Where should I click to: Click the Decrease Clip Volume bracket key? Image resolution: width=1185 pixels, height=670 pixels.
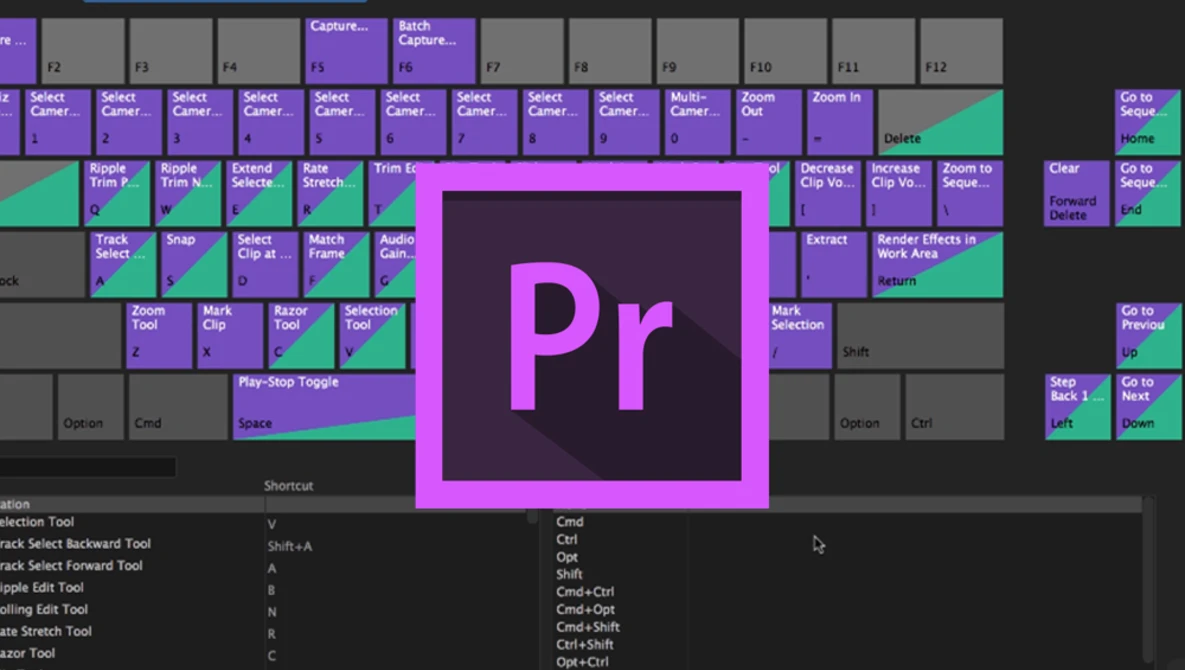[x=828, y=193]
